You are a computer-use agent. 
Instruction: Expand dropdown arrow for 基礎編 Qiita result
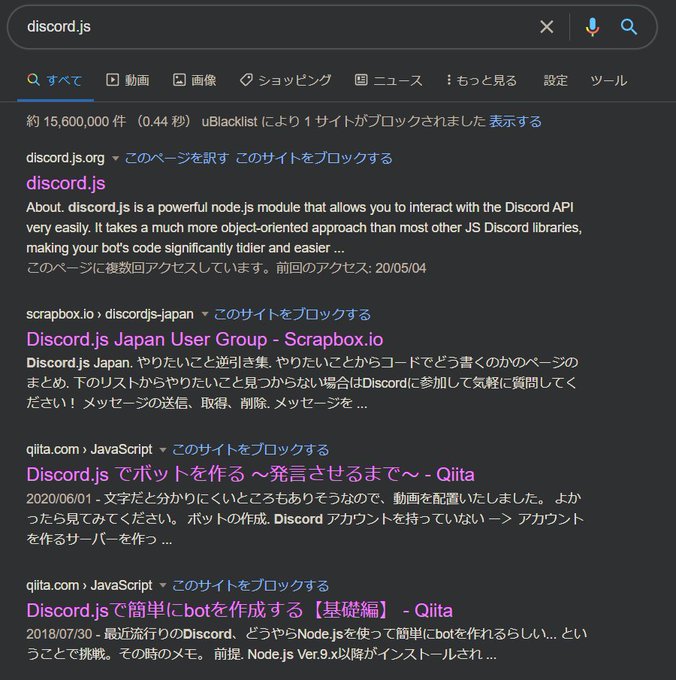(163, 585)
